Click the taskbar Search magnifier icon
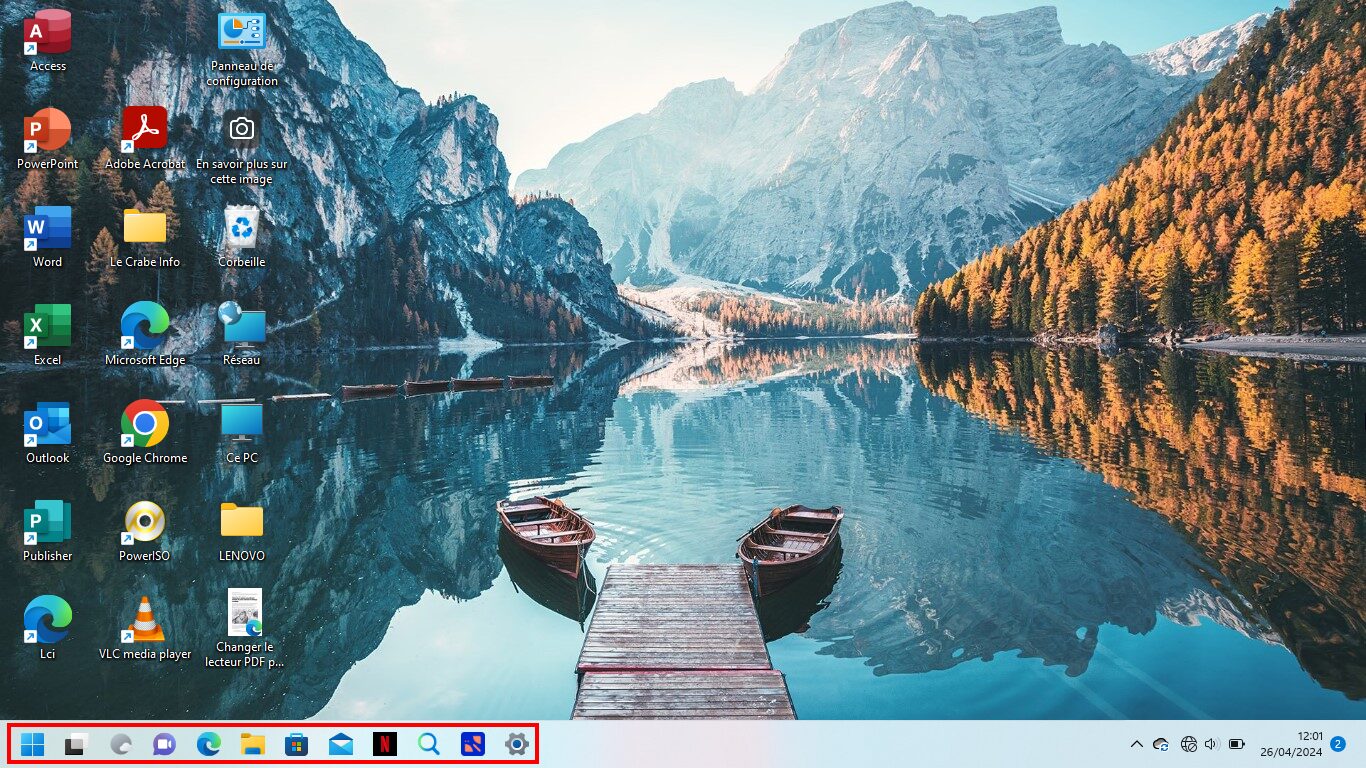This screenshot has height=768, width=1366. point(428,744)
